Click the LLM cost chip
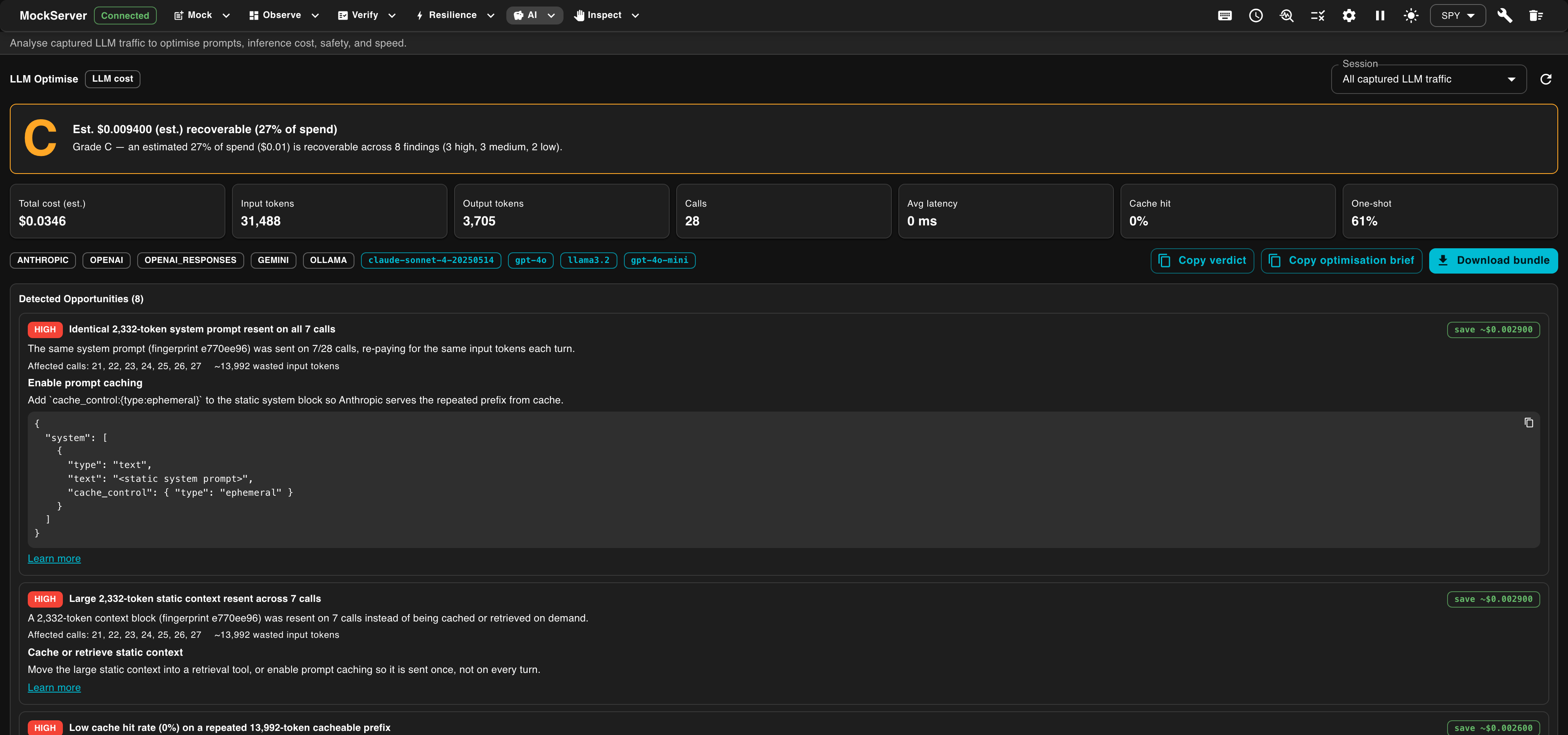1568x735 pixels. click(x=112, y=79)
